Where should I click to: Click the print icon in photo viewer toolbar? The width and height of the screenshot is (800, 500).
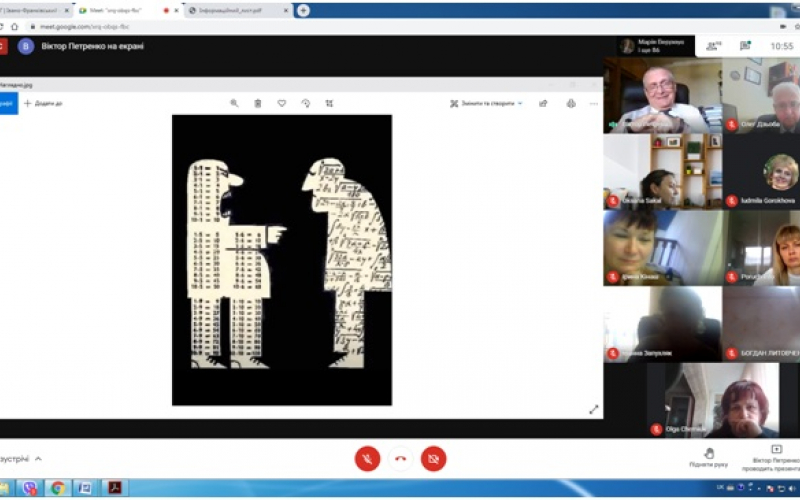(571, 104)
